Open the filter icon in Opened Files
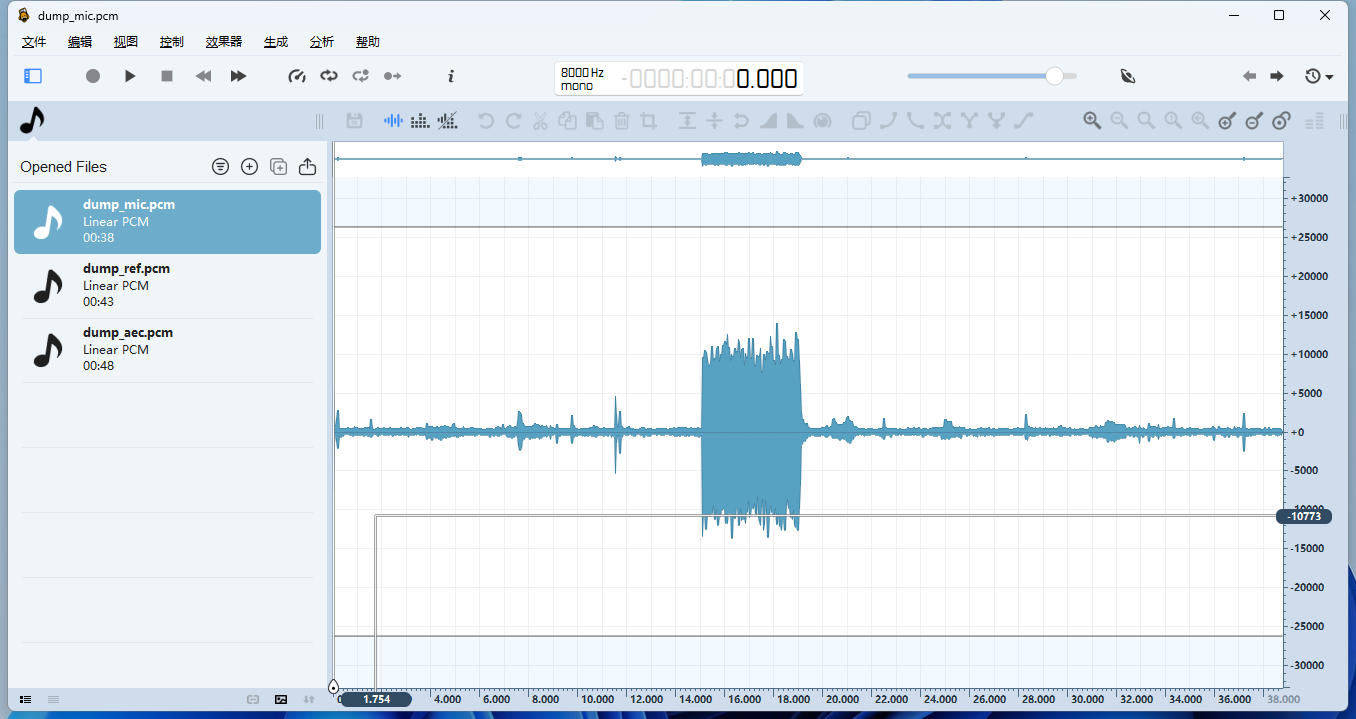Viewport: 1356px width, 719px height. coord(221,167)
